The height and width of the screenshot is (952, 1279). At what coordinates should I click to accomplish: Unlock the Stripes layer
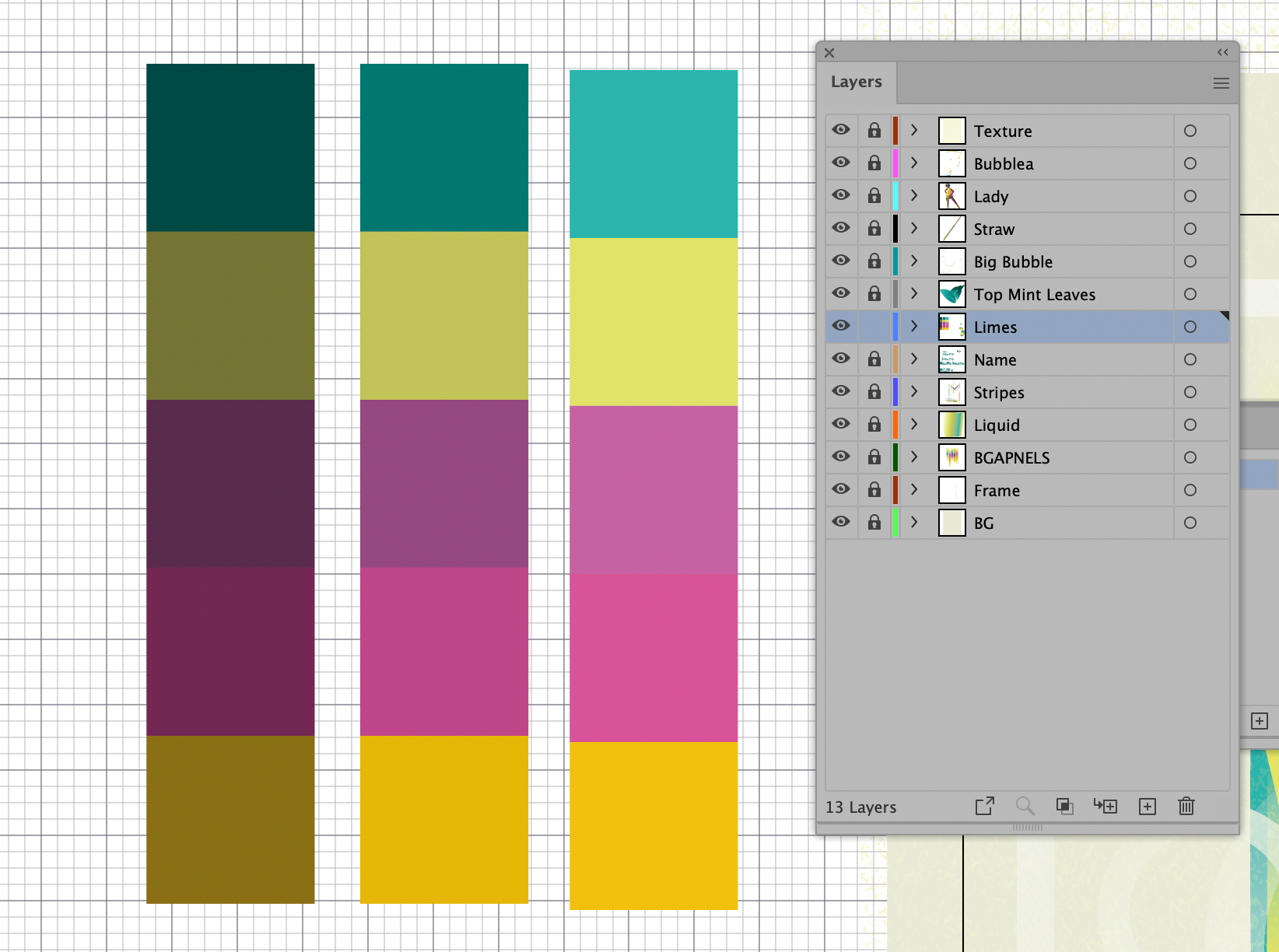point(874,392)
